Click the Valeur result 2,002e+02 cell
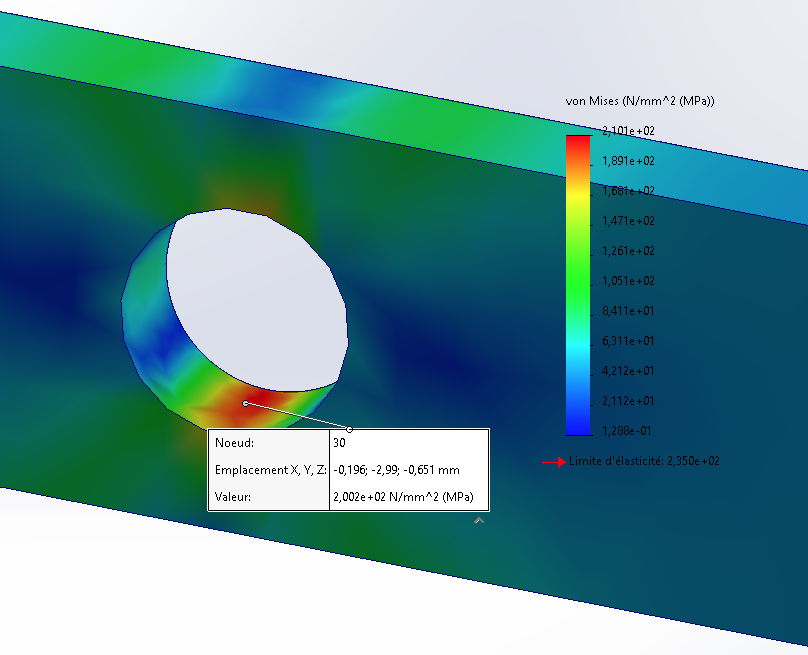808x655 pixels. click(x=409, y=497)
